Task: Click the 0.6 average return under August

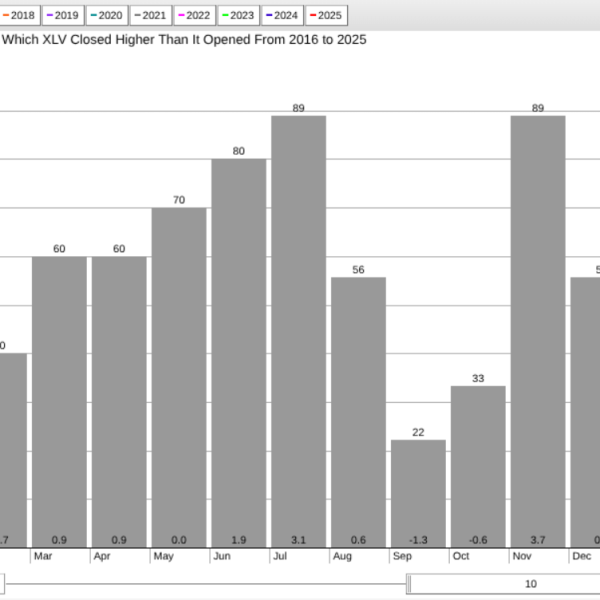Action: (359, 540)
